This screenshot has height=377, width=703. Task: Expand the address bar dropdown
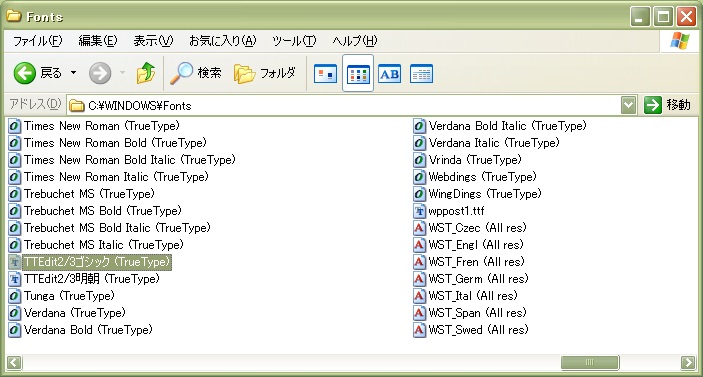[629, 105]
